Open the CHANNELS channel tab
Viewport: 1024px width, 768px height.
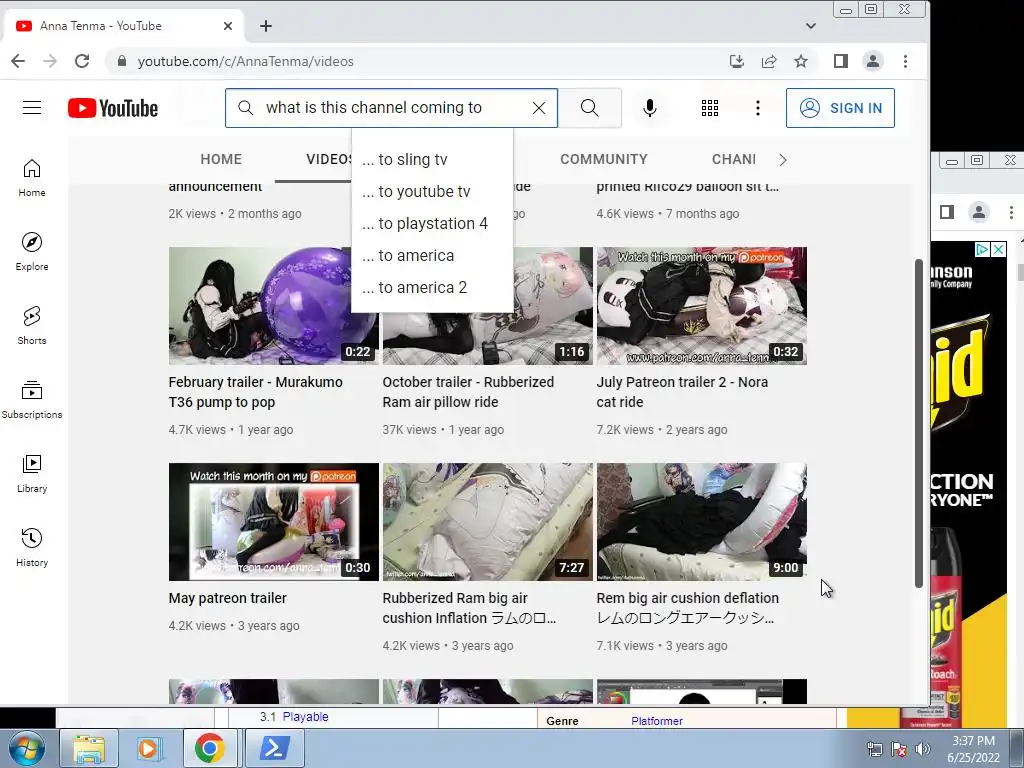click(x=734, y=159)
